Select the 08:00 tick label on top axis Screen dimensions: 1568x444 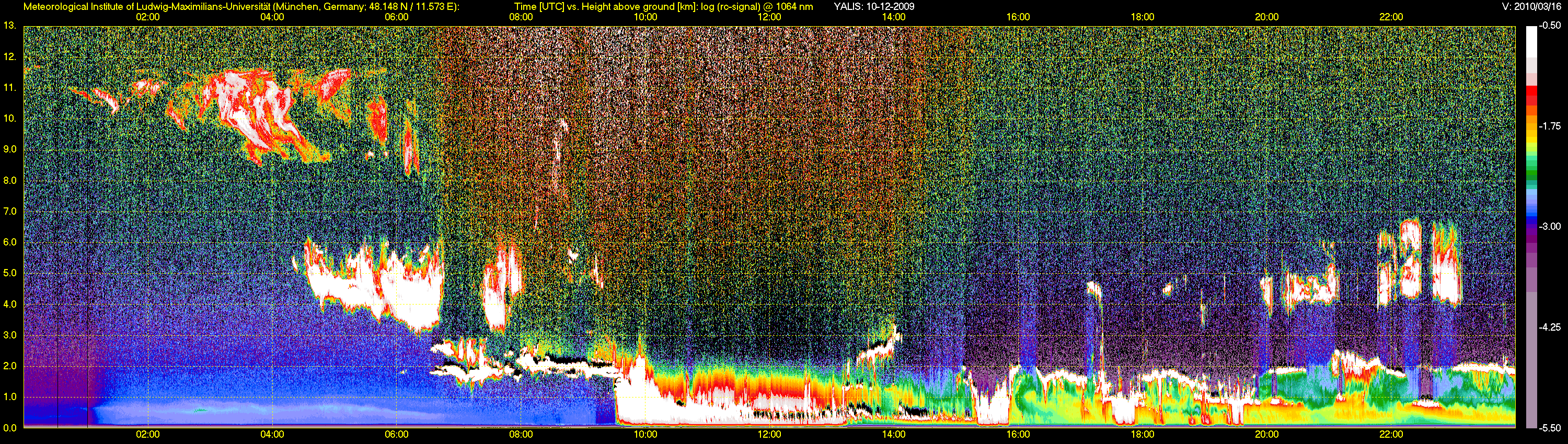pyautogui.click(x=521, y=17)
